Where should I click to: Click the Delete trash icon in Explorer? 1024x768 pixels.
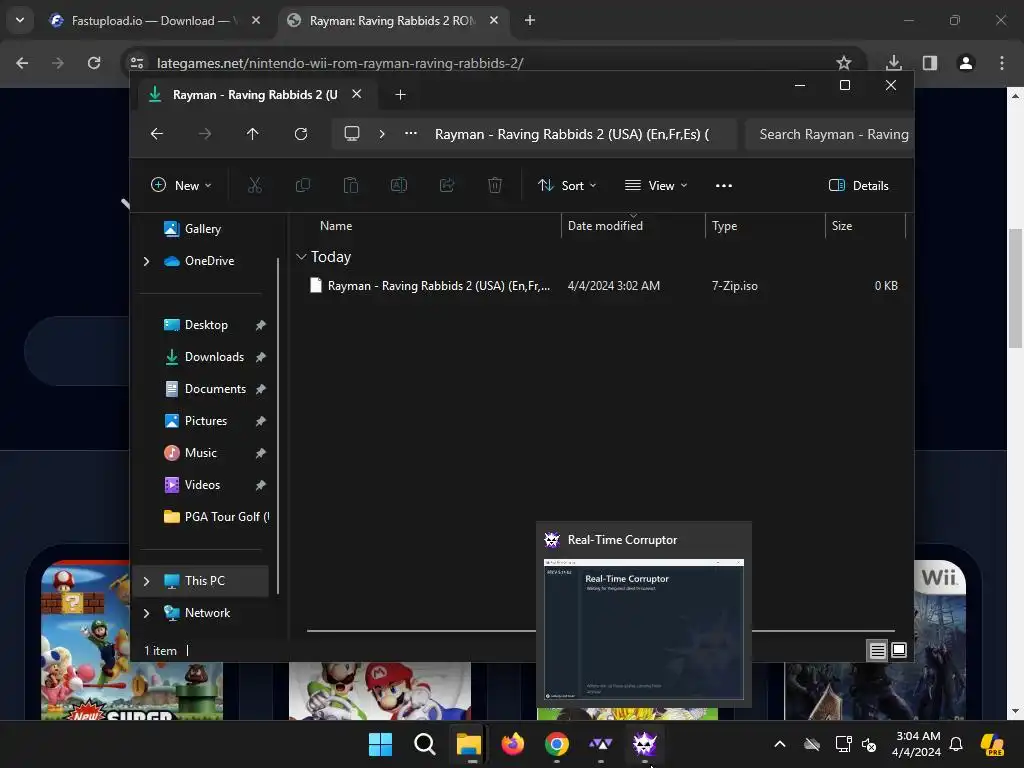[x=495, y=185]
